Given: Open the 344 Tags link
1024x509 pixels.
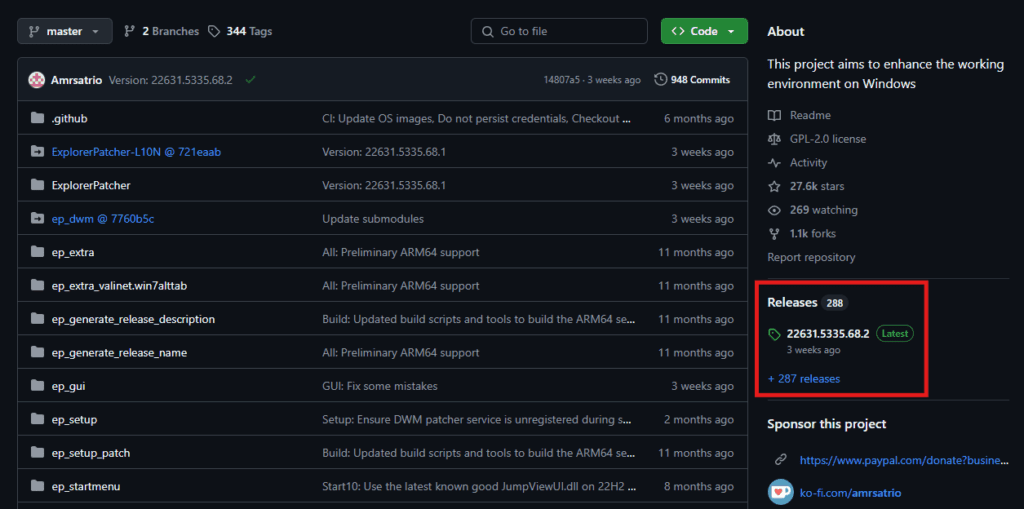Looking at the screenshot, I should pyautogui.click(x=240, y=31).
